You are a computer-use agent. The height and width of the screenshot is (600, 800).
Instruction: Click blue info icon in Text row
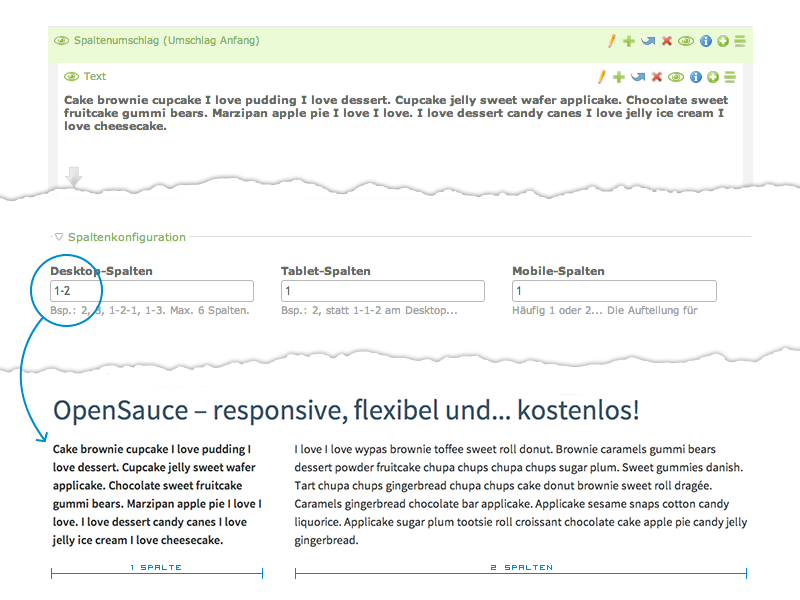pyautogui.click(x=695, y=77)
